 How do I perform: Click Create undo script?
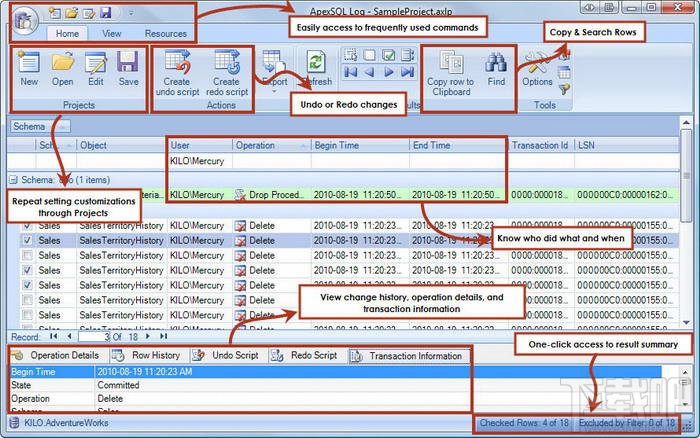pyautogui.click(x=177, y=73)
